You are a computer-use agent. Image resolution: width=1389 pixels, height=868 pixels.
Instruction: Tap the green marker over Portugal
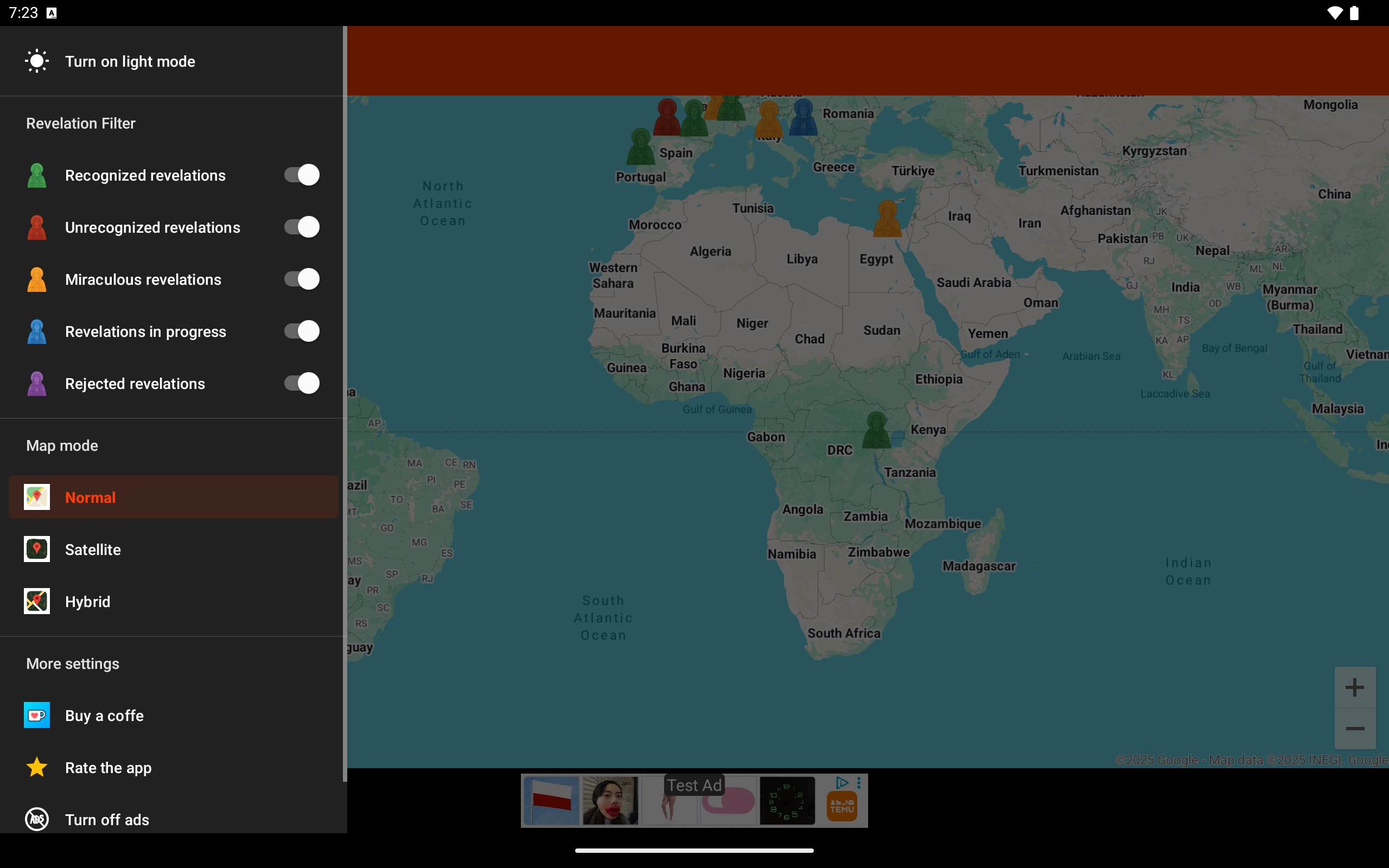pos(640,147)
